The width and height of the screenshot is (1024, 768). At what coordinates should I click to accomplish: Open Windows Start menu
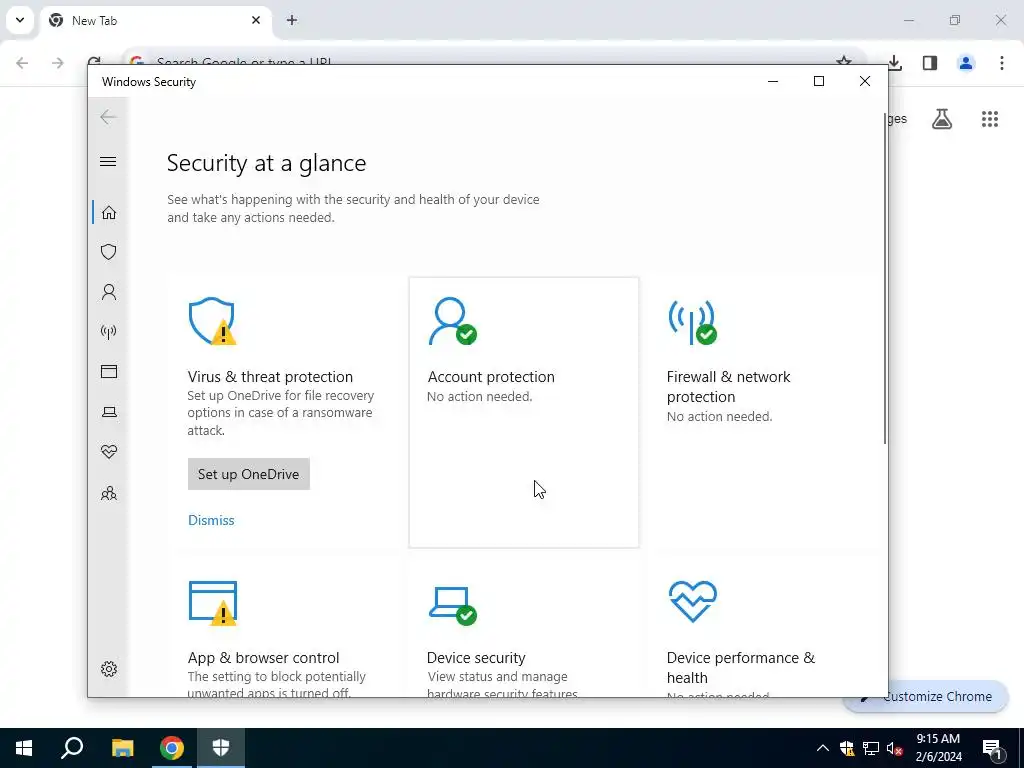coord(24,748)
